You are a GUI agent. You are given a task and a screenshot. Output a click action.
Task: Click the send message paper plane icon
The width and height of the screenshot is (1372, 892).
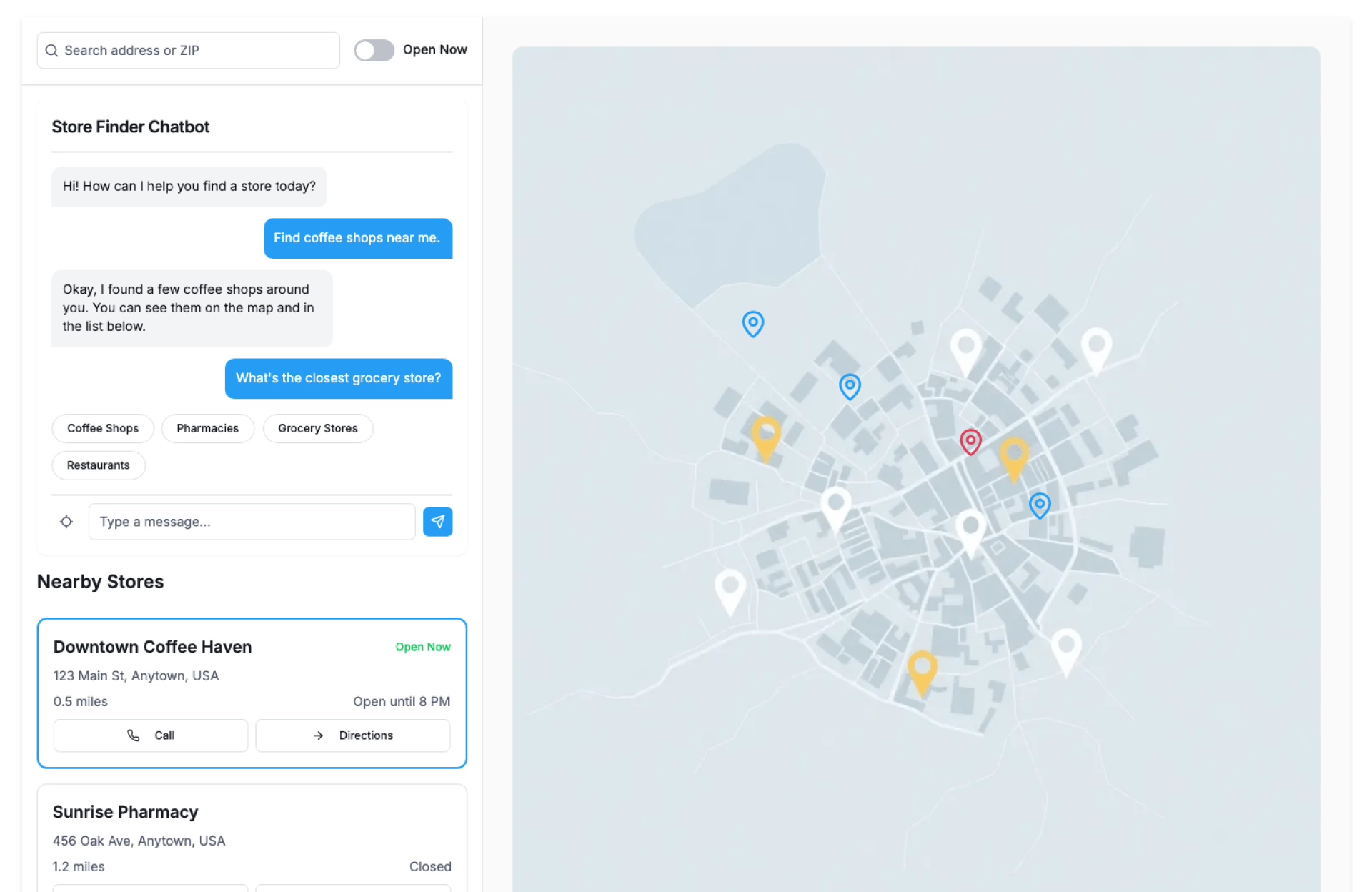(437, 522)
